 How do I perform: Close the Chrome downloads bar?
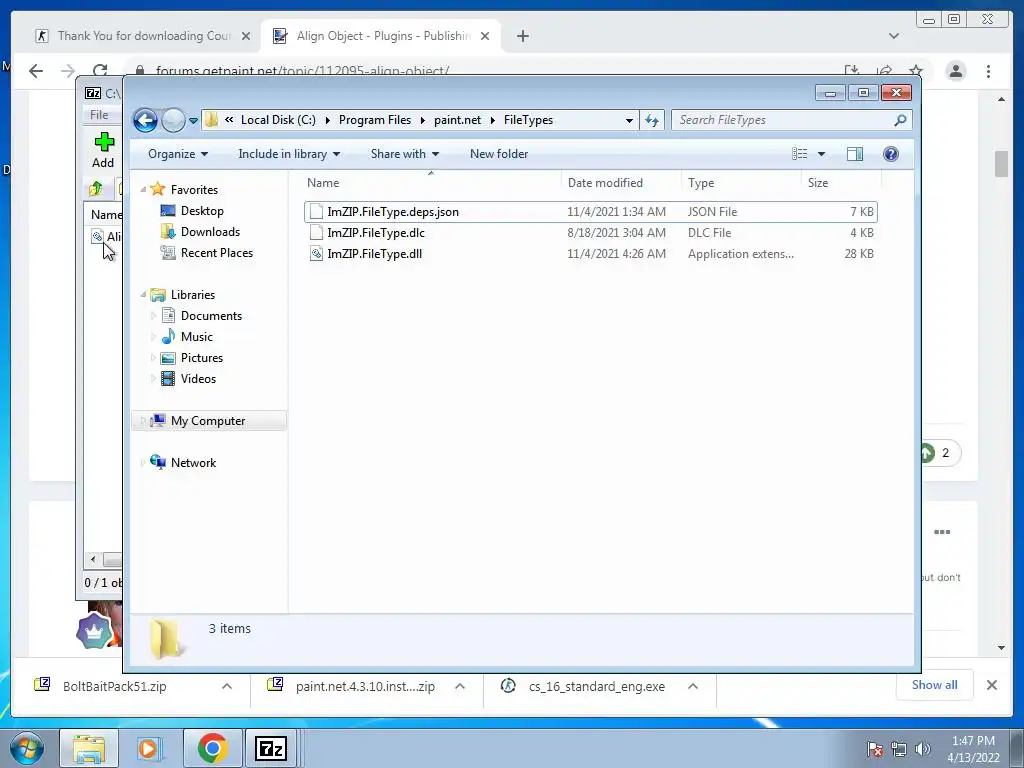991,685
